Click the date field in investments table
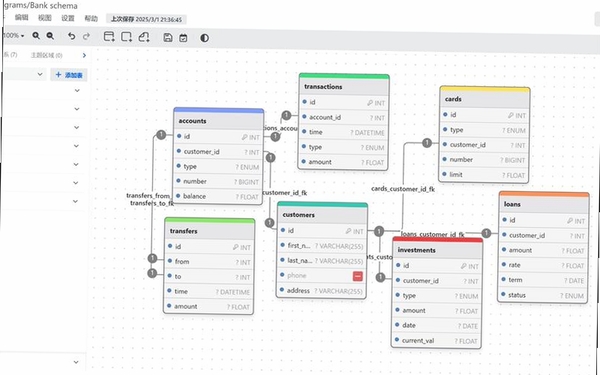 click(x=437, y=326)
